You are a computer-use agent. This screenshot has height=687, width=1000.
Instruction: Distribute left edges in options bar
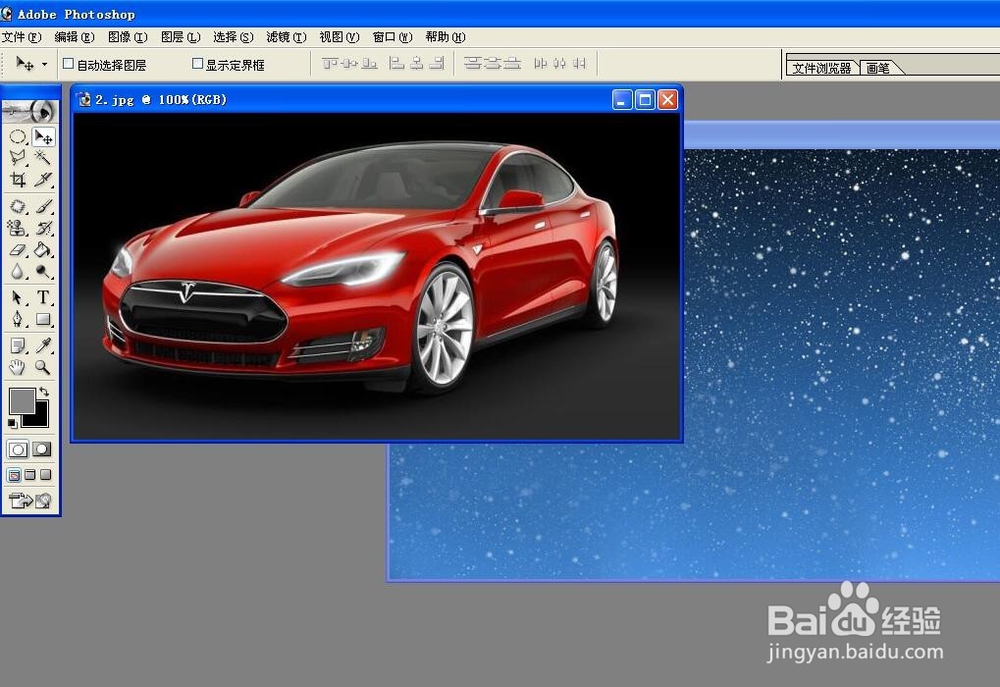tap(540, 63)
